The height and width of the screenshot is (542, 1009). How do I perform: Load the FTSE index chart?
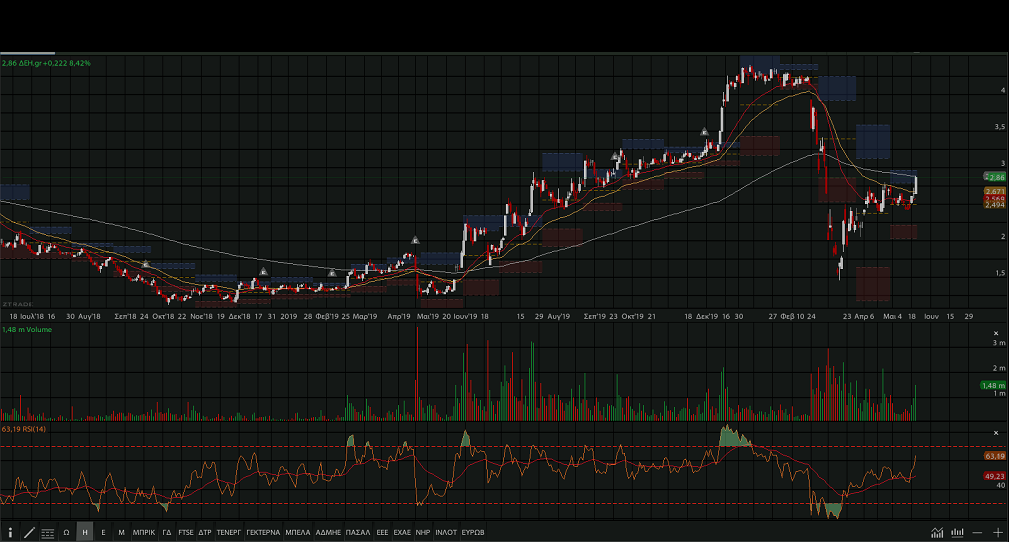(186, 532)
